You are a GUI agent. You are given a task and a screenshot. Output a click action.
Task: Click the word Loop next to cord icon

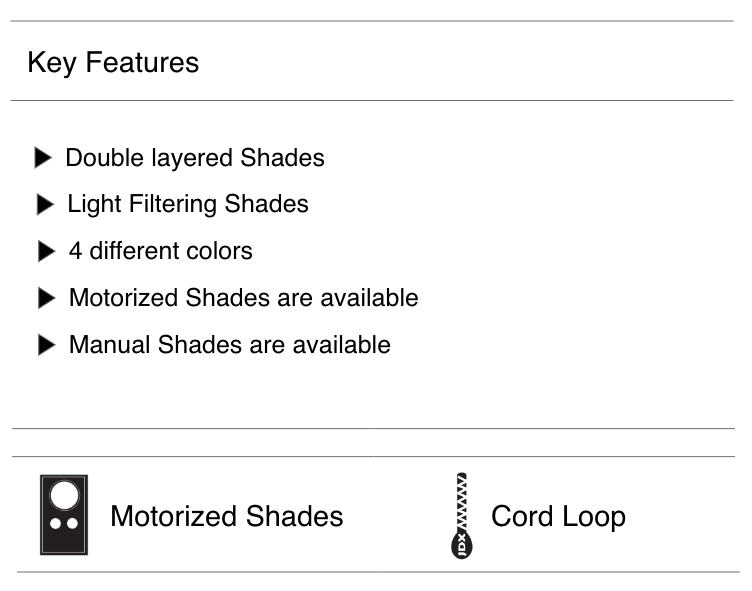[x=593, y=516]
